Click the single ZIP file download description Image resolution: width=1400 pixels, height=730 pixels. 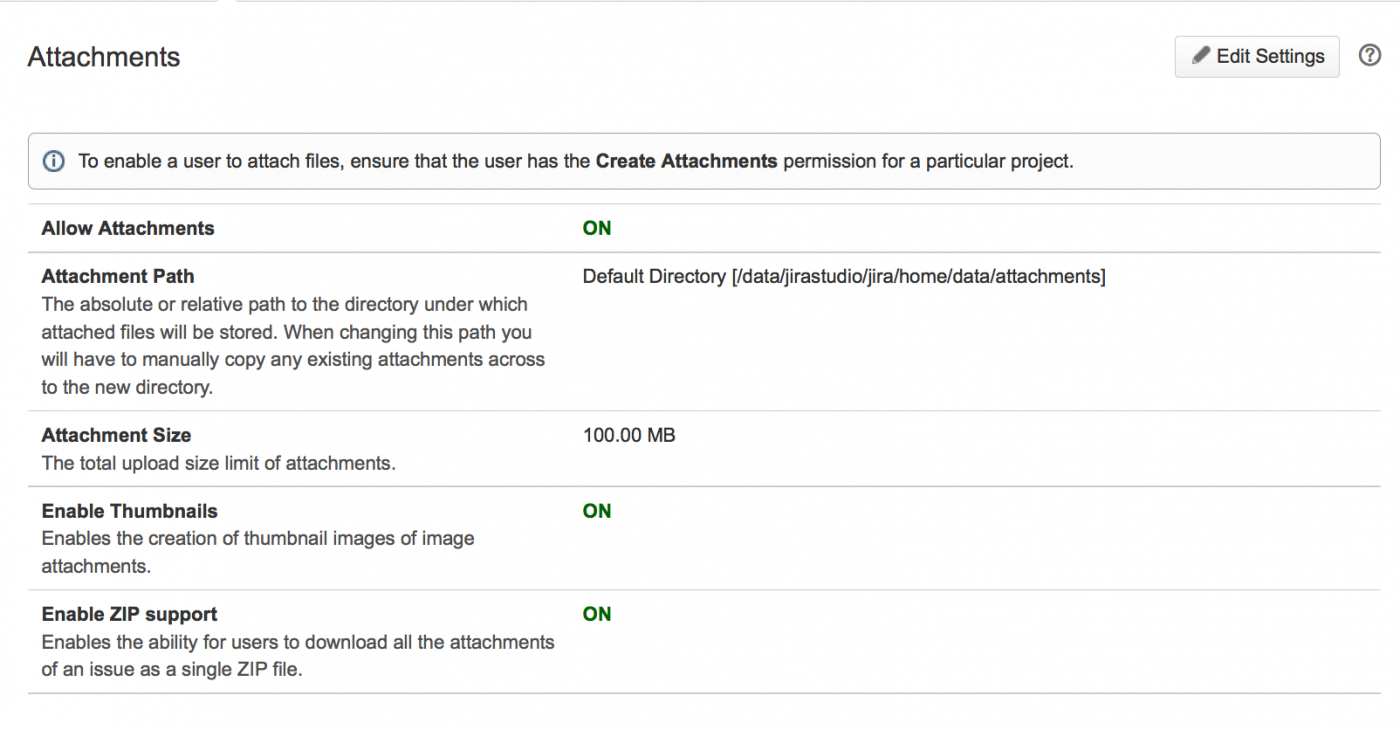[297, 656]
